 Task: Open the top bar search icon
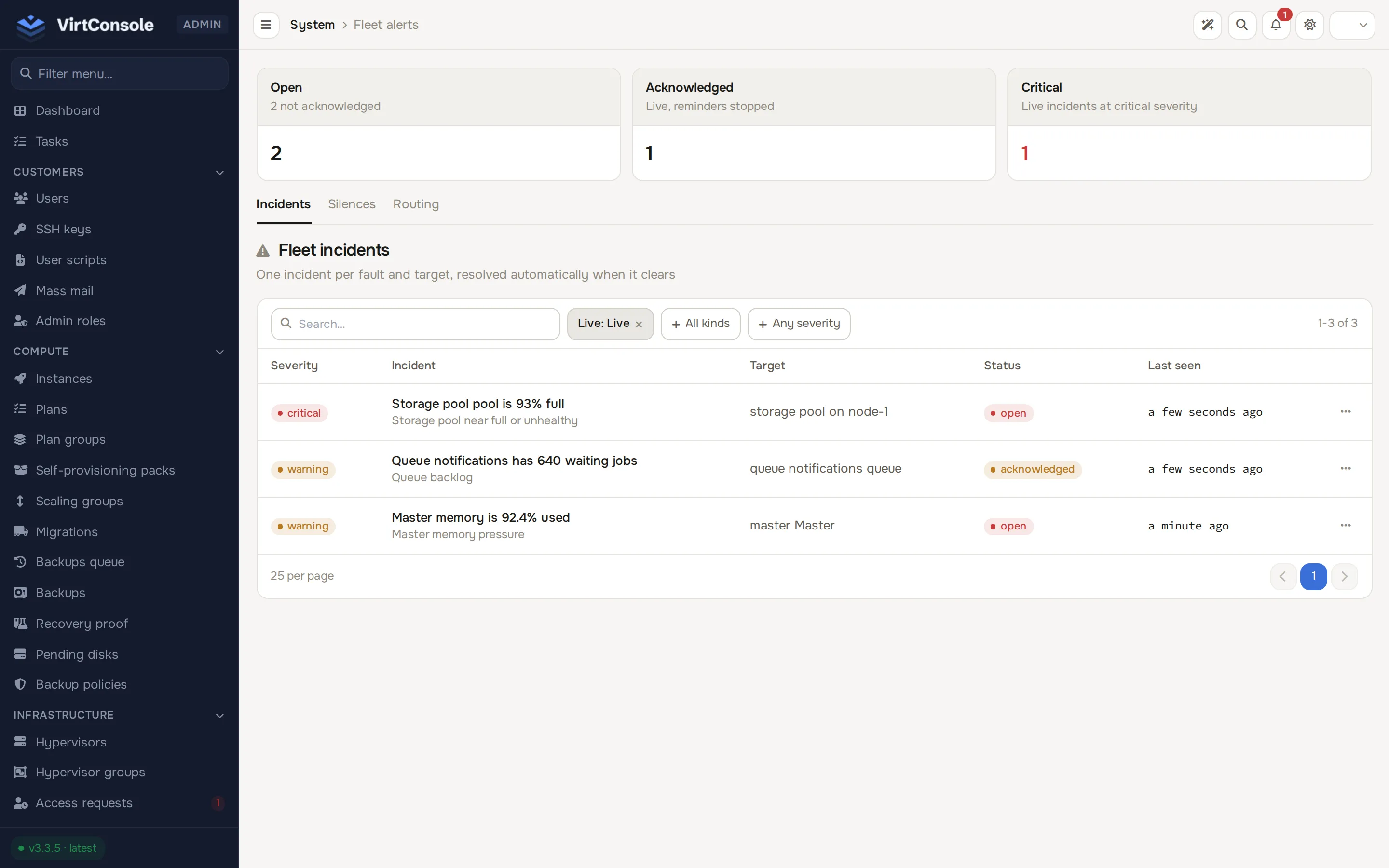[1241, 25]
